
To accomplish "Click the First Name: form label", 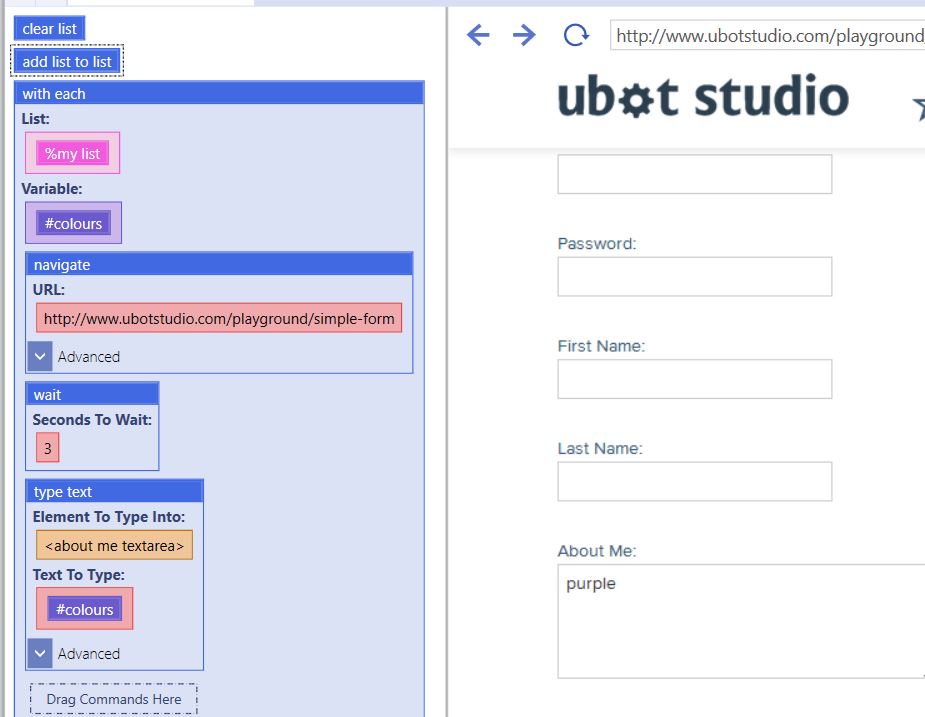I will [601, 346].
